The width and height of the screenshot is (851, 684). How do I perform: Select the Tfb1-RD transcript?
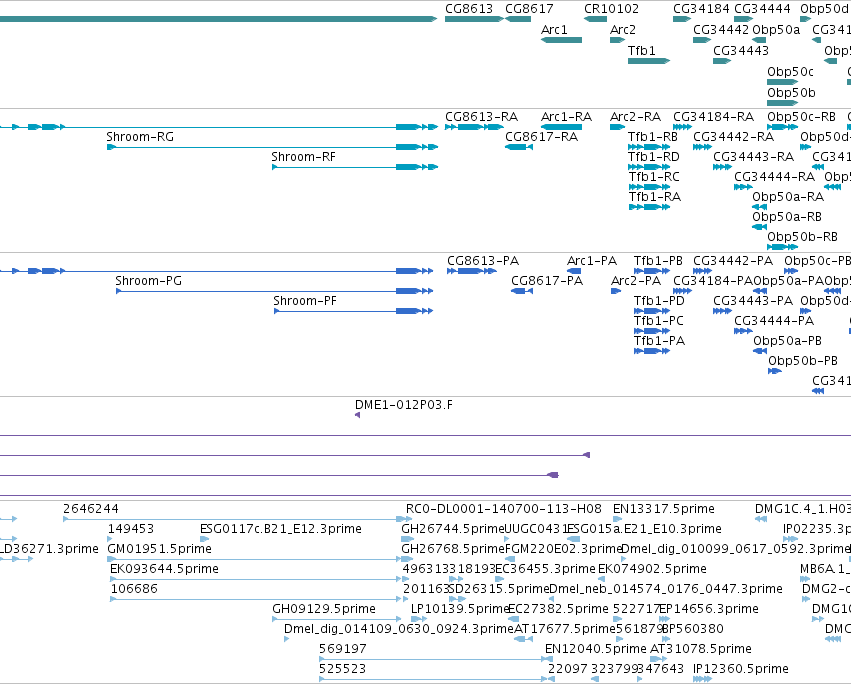coord(649,167)
